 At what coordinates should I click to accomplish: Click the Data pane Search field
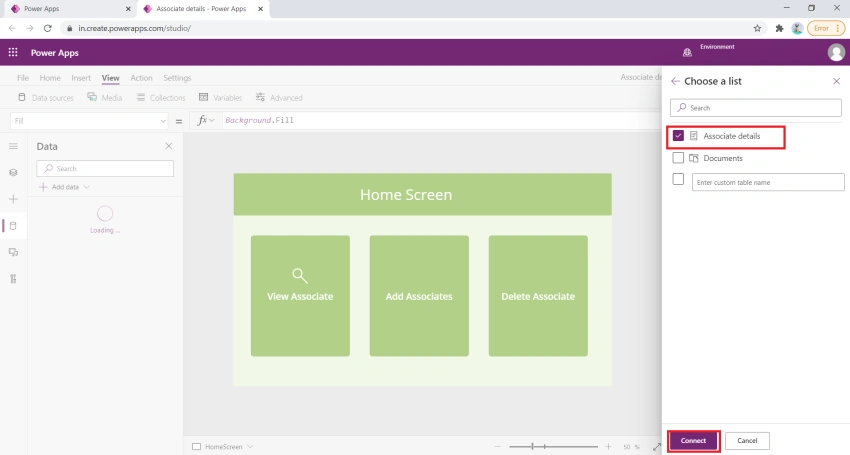click(x=105, y=169)
